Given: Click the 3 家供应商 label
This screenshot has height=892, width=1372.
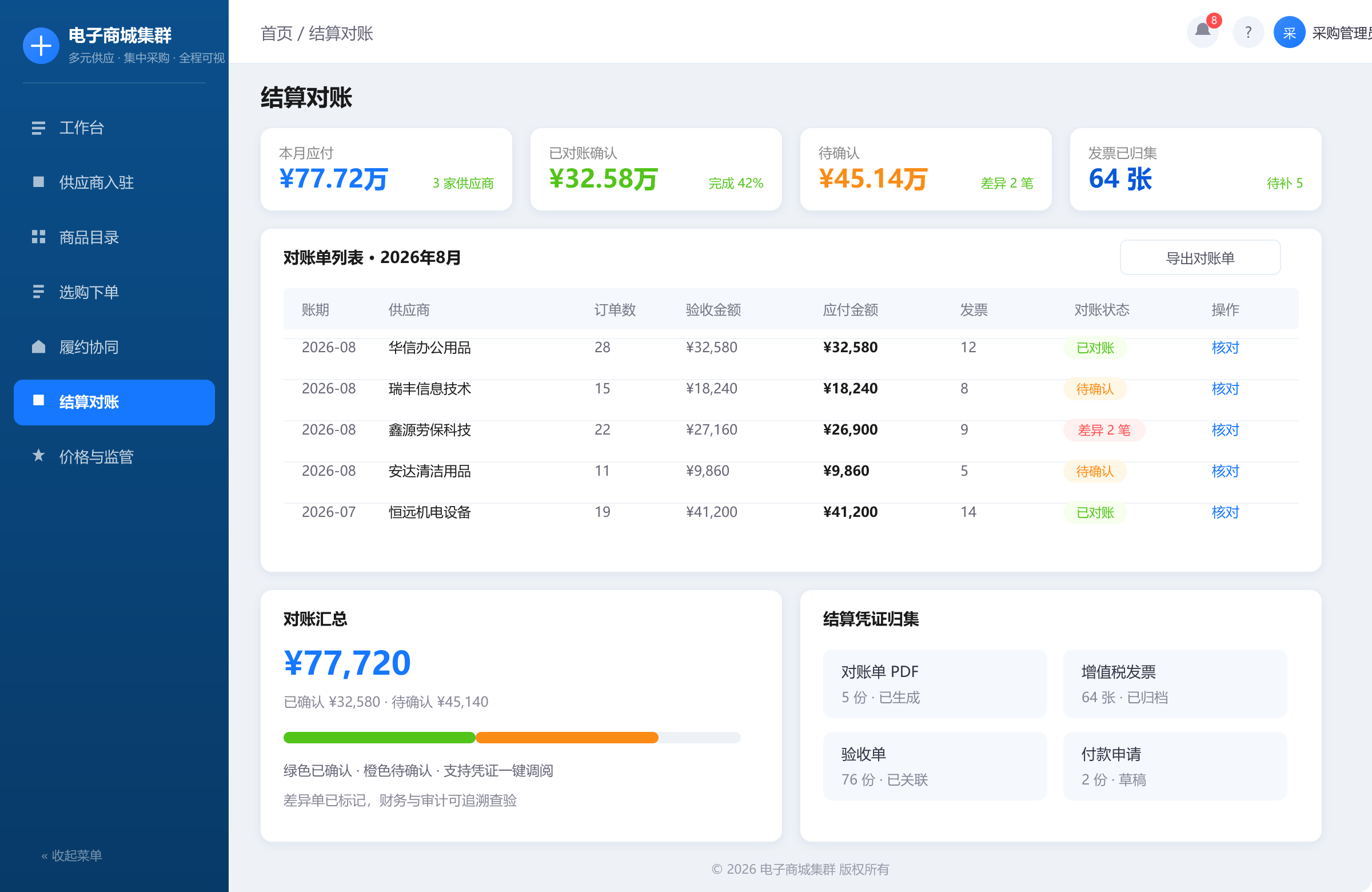Looking at the screenshot, I should click(x=463, y=184).
